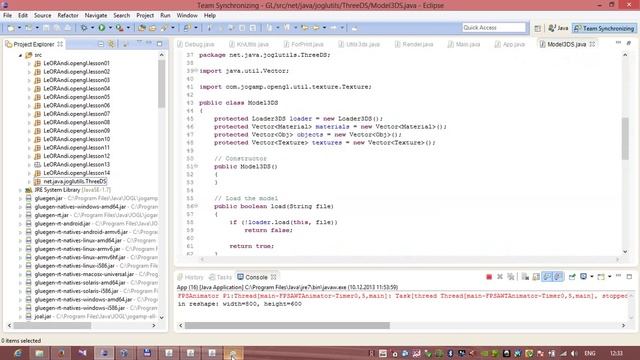Image resolution: width=640 pixels, height=360 pixels.
Task: Close the Console view tab with X
Action: (273, 277)
